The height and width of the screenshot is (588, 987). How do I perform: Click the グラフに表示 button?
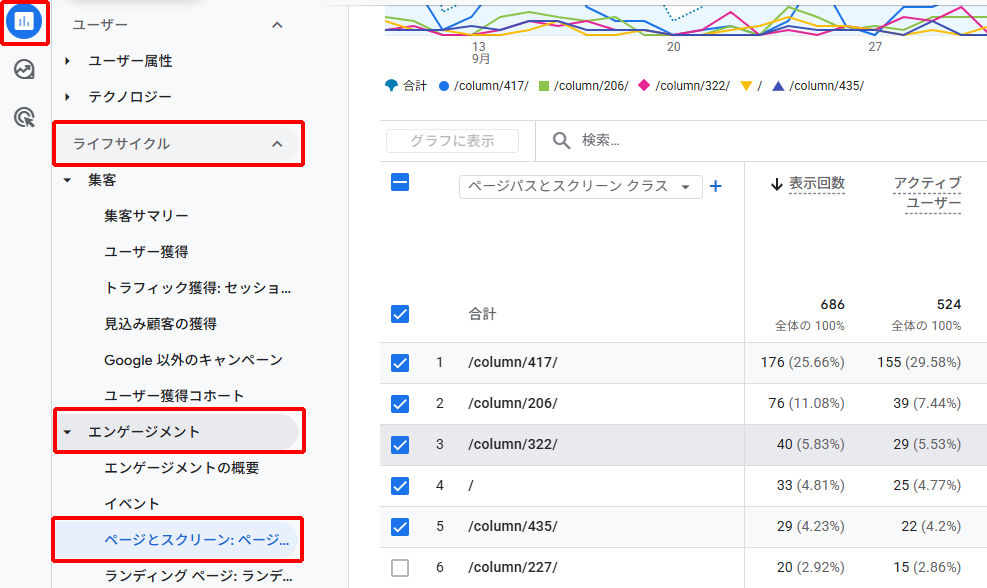(453, 141)
